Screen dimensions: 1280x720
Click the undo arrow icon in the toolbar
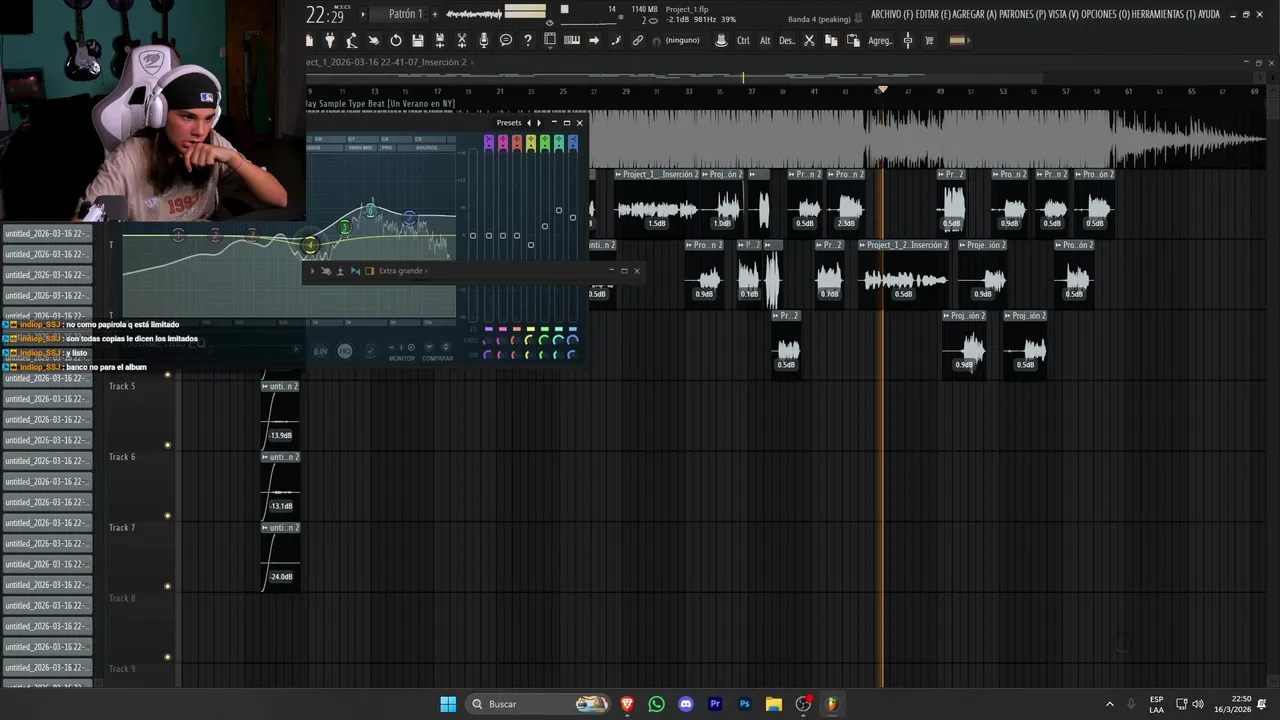point(396,40)
